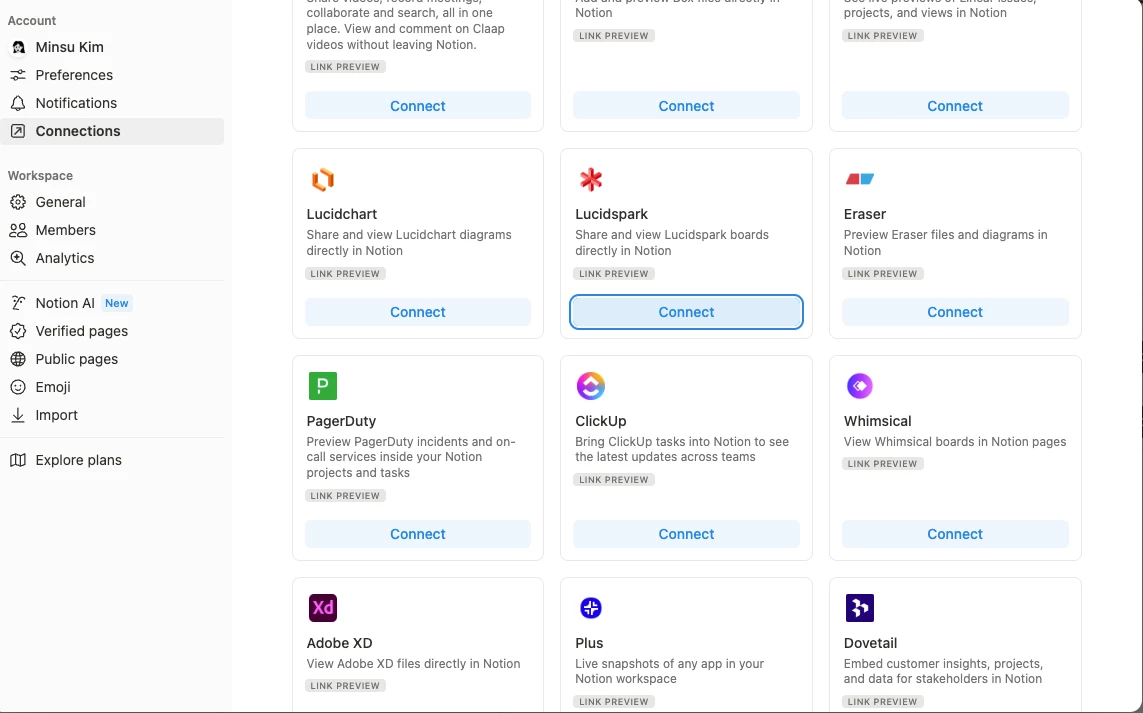This screenshot has width=1143, height=713.
Task: Click the Lucidspark red asterisk icon
Action: [x=591, y=179]
